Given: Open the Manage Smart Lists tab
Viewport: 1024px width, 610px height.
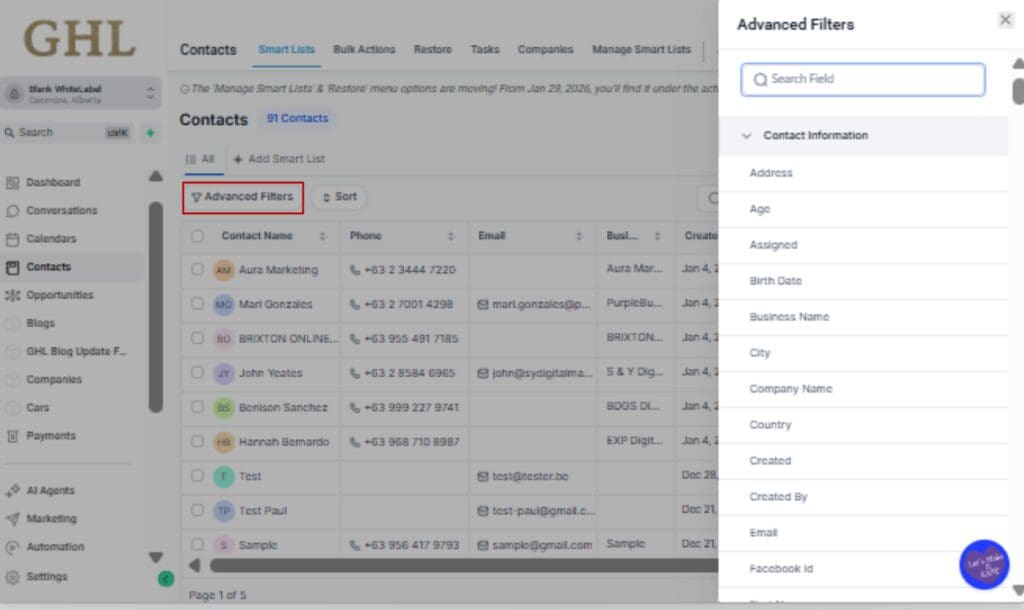Looking at the screenshot, I should [x=641, y=49].
